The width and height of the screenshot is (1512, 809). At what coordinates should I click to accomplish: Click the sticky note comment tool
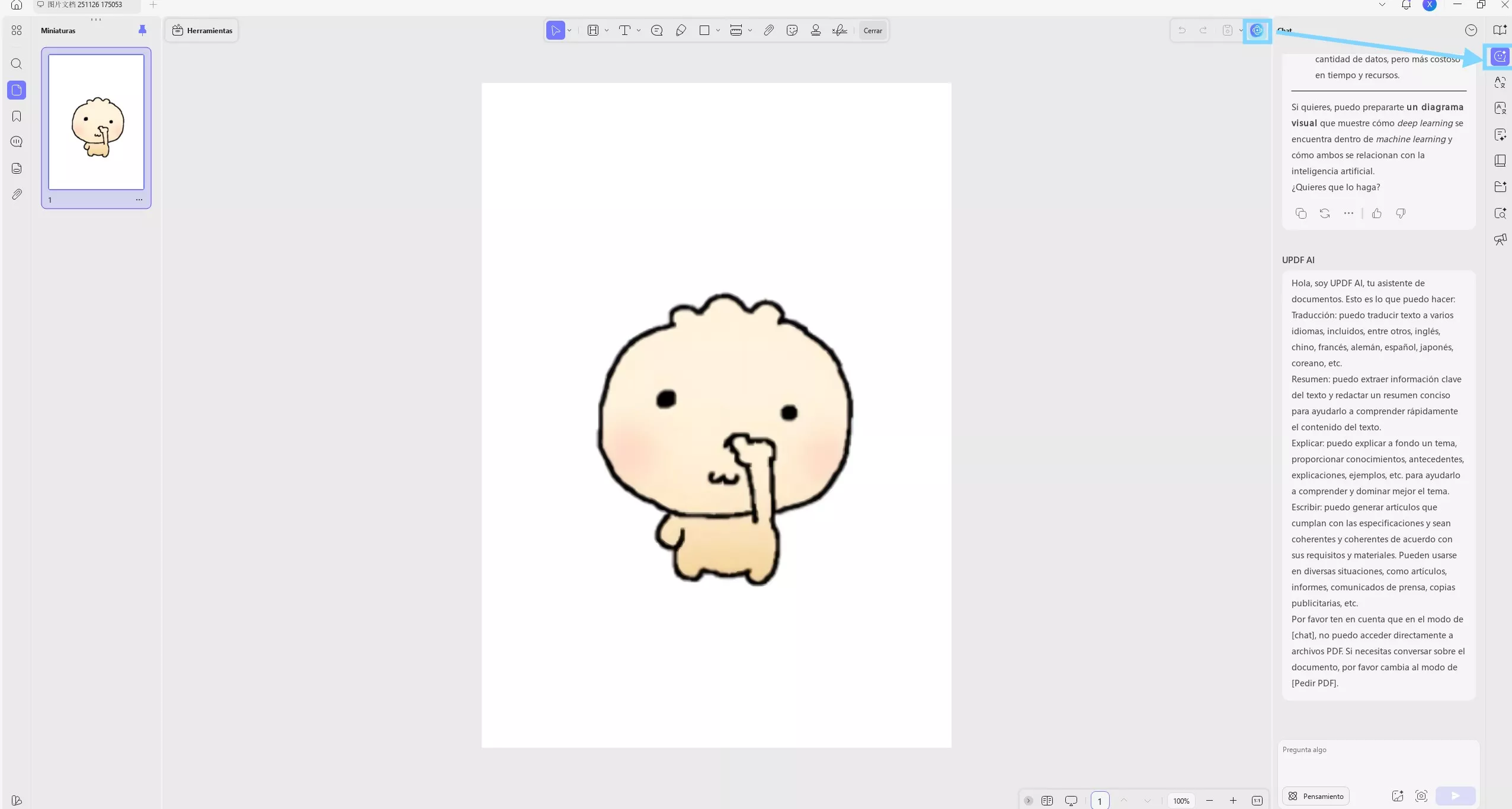(x=656, y=30)
